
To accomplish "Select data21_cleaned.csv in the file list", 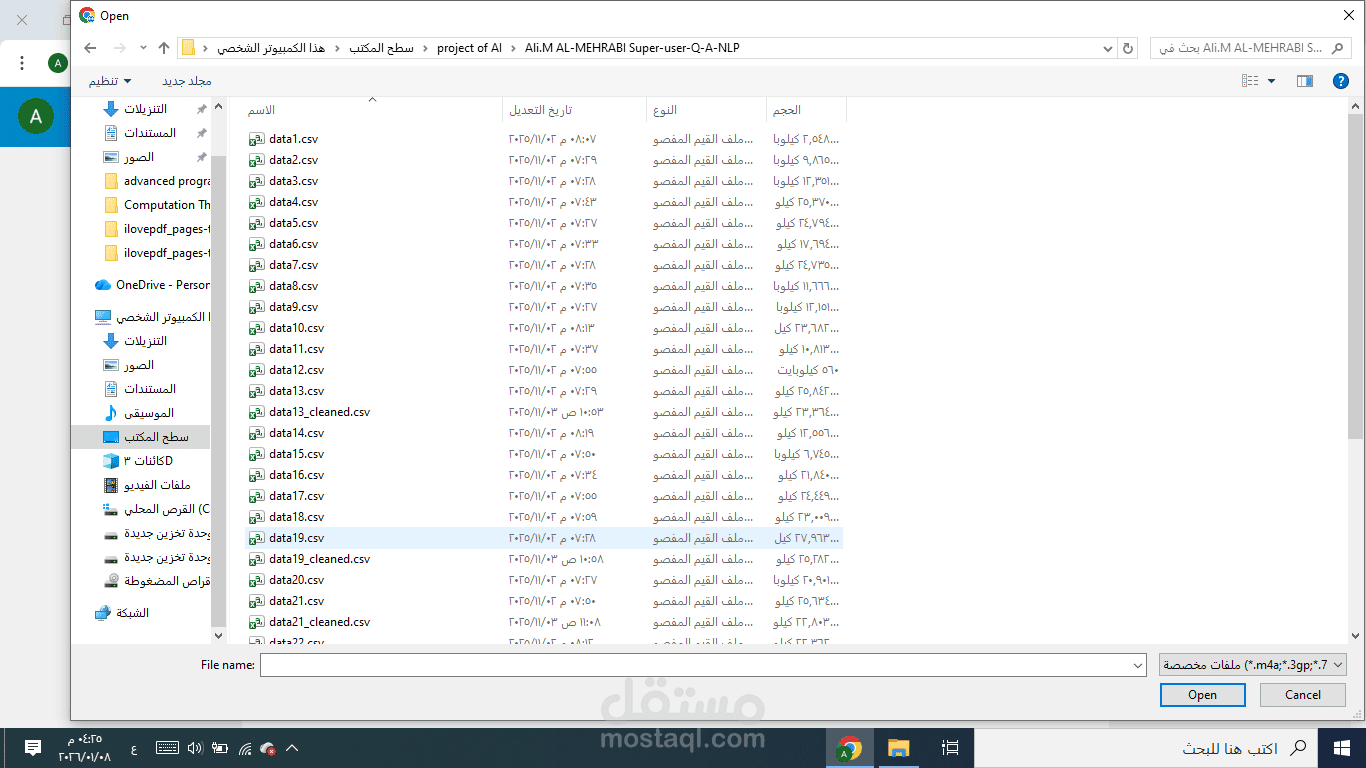I will (545, 622).
